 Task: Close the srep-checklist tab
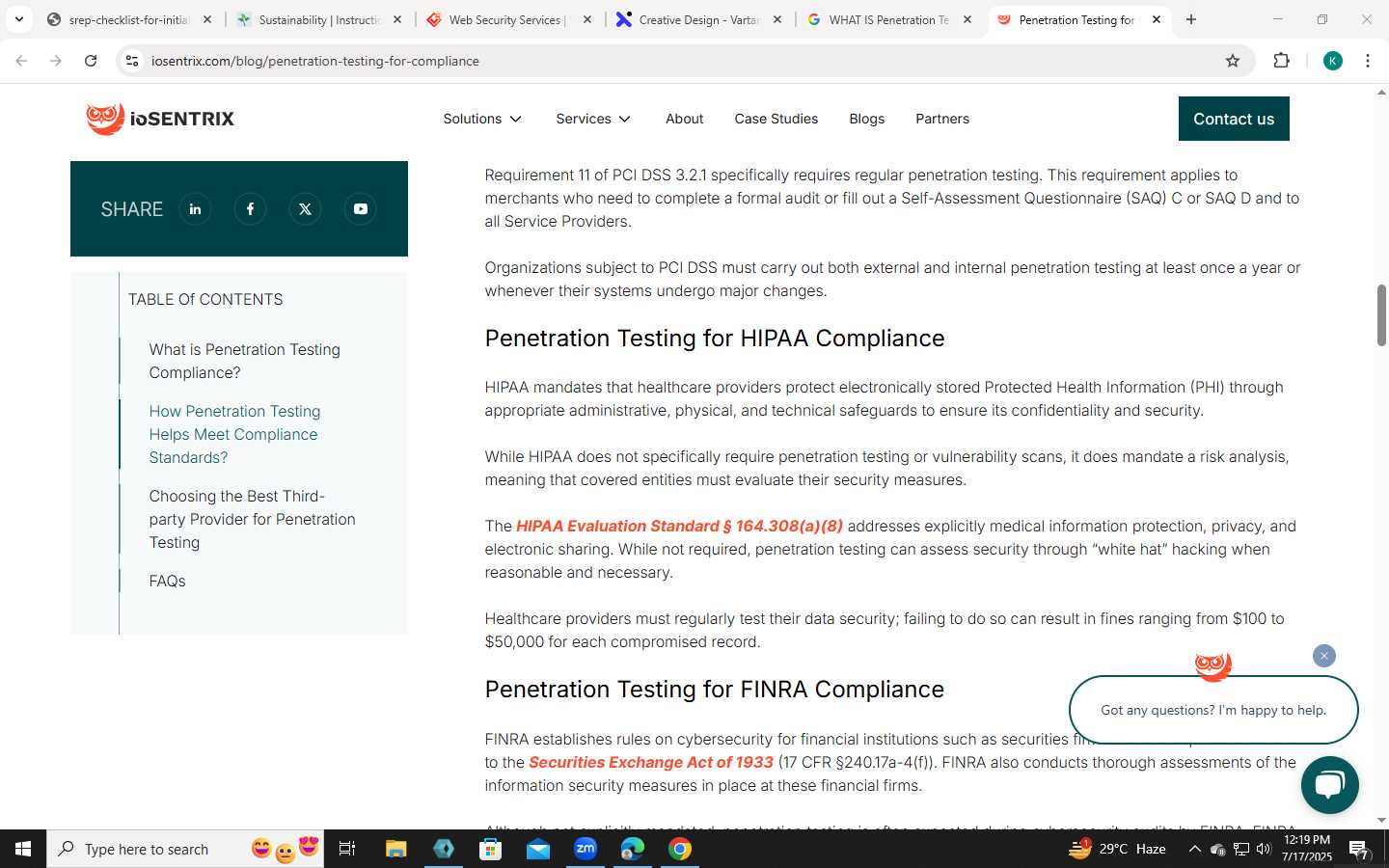click(206, 19)
